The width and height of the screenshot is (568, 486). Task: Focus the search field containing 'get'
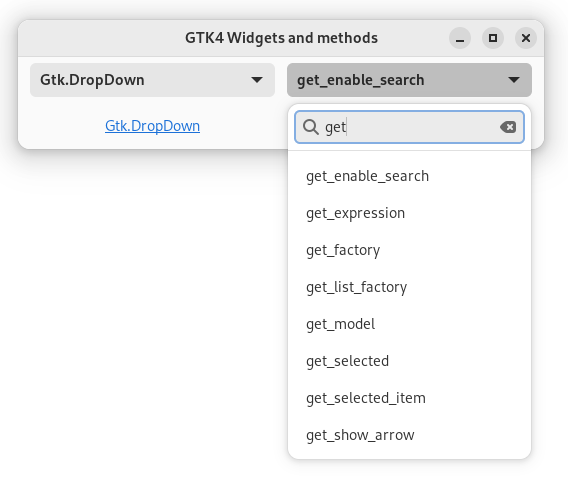tap(409, 127)
